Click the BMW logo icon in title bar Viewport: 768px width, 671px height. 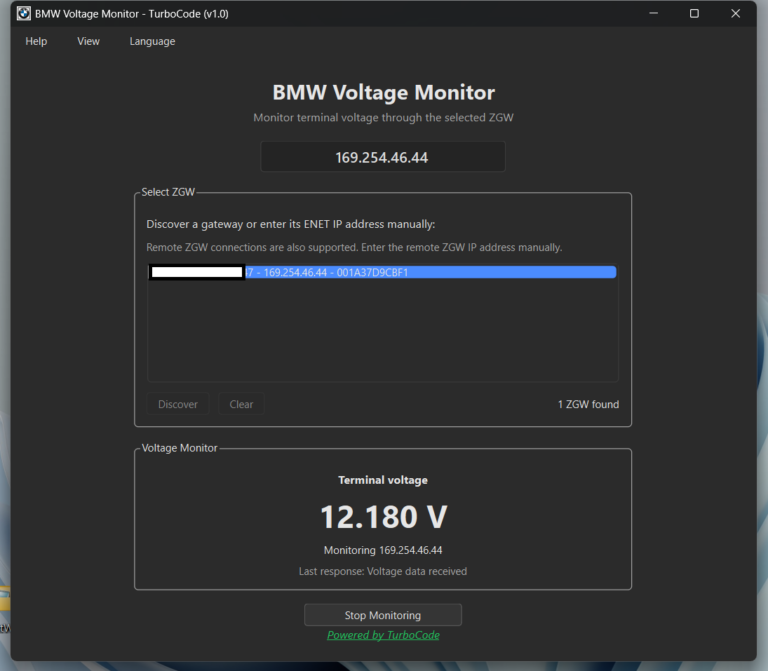point(24,14)
